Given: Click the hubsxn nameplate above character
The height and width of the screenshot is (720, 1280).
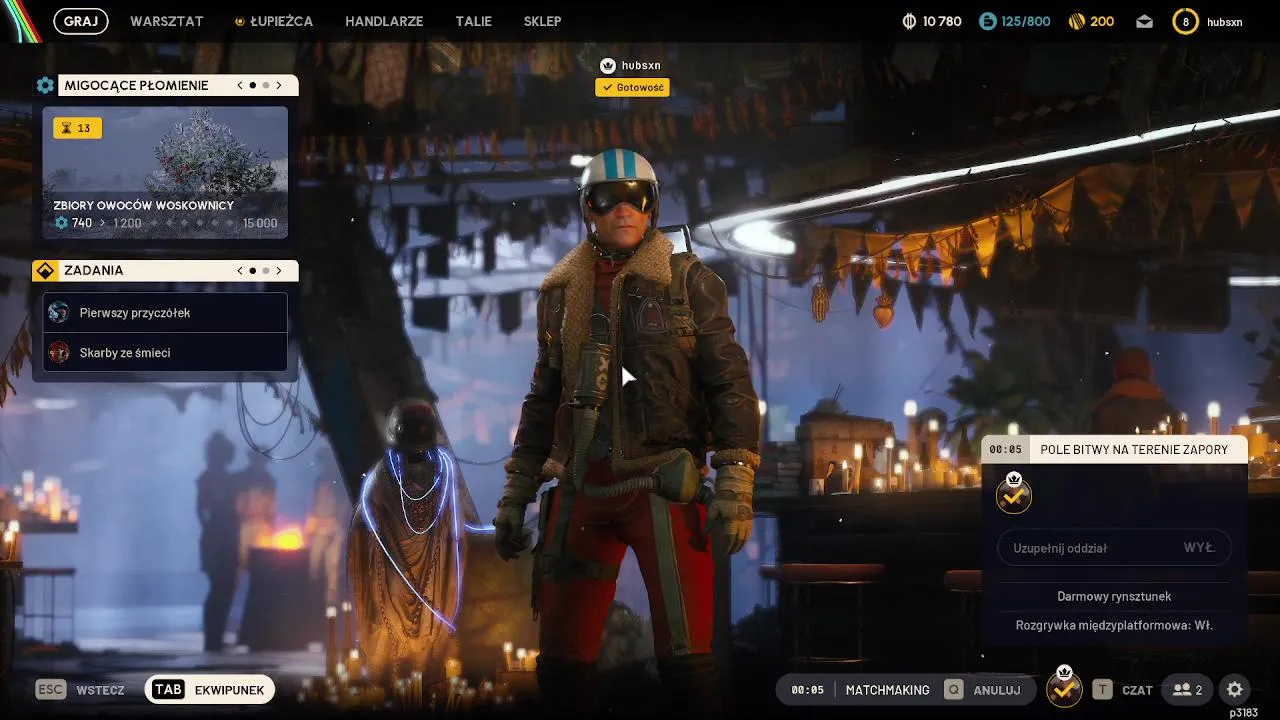Looking at the screenshot, I should 641,66.
